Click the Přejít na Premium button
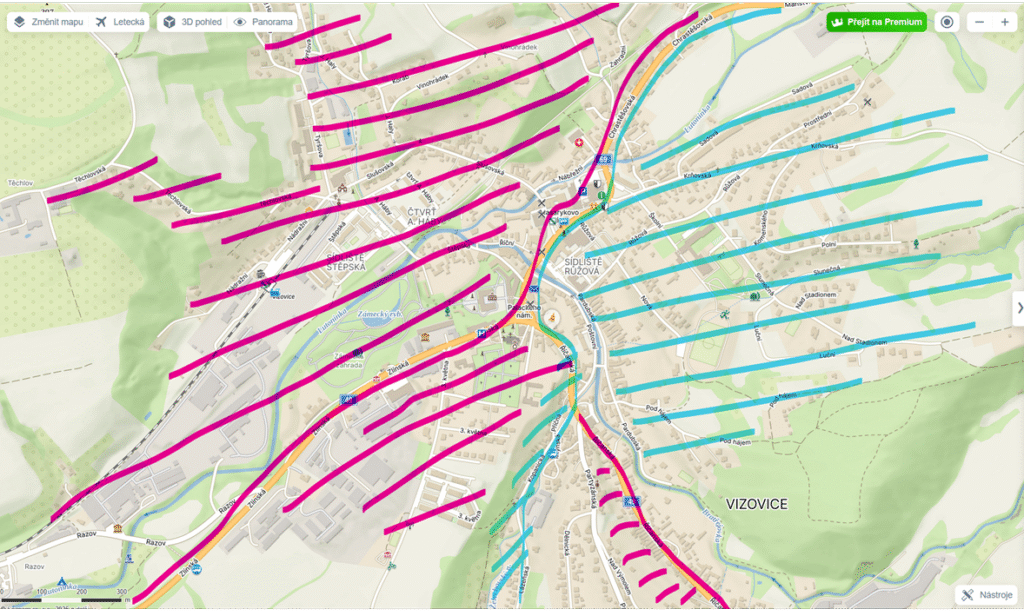This screenshot has height=616, width=1024. point(876,22)
